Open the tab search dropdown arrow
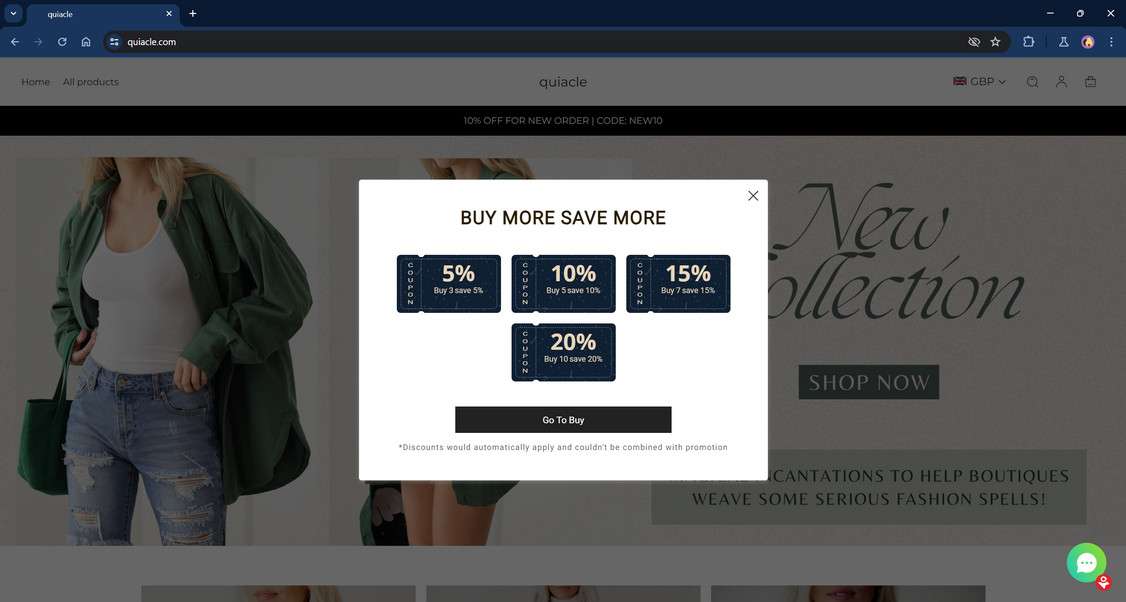 (x=13, y=13)
